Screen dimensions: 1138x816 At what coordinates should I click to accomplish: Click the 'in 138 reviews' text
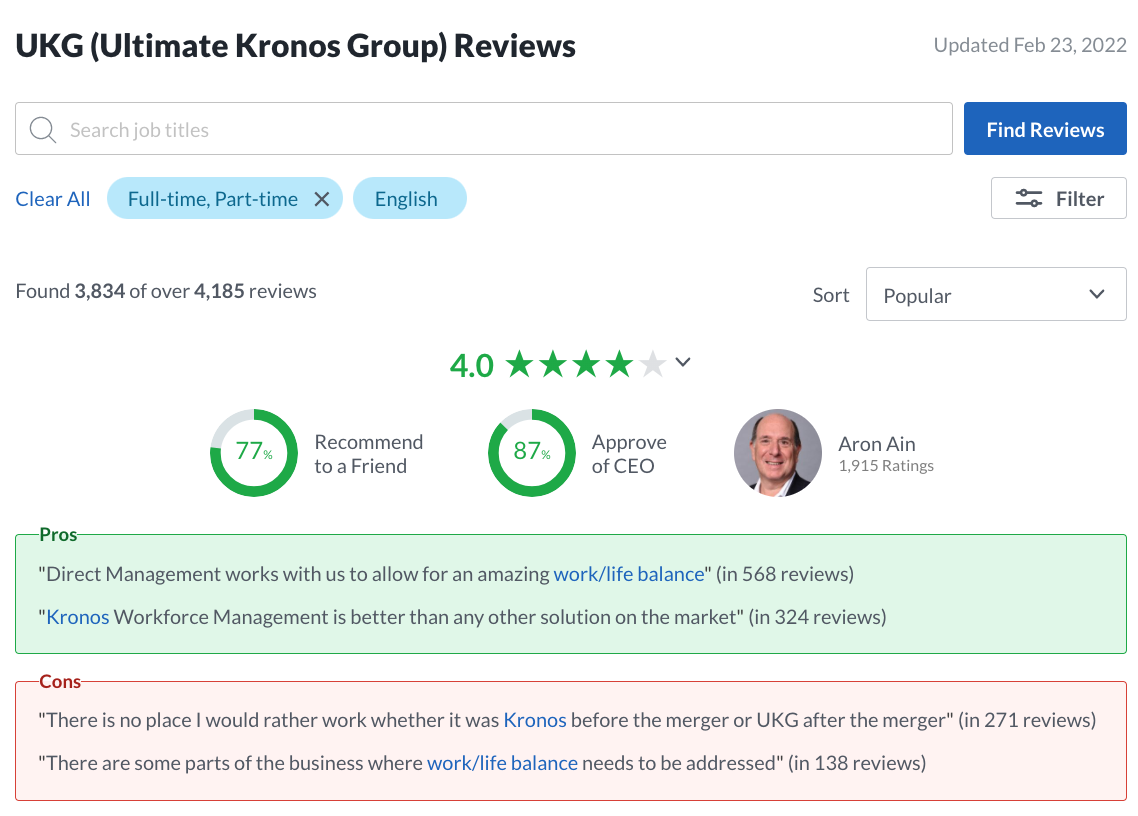(857, 763)
